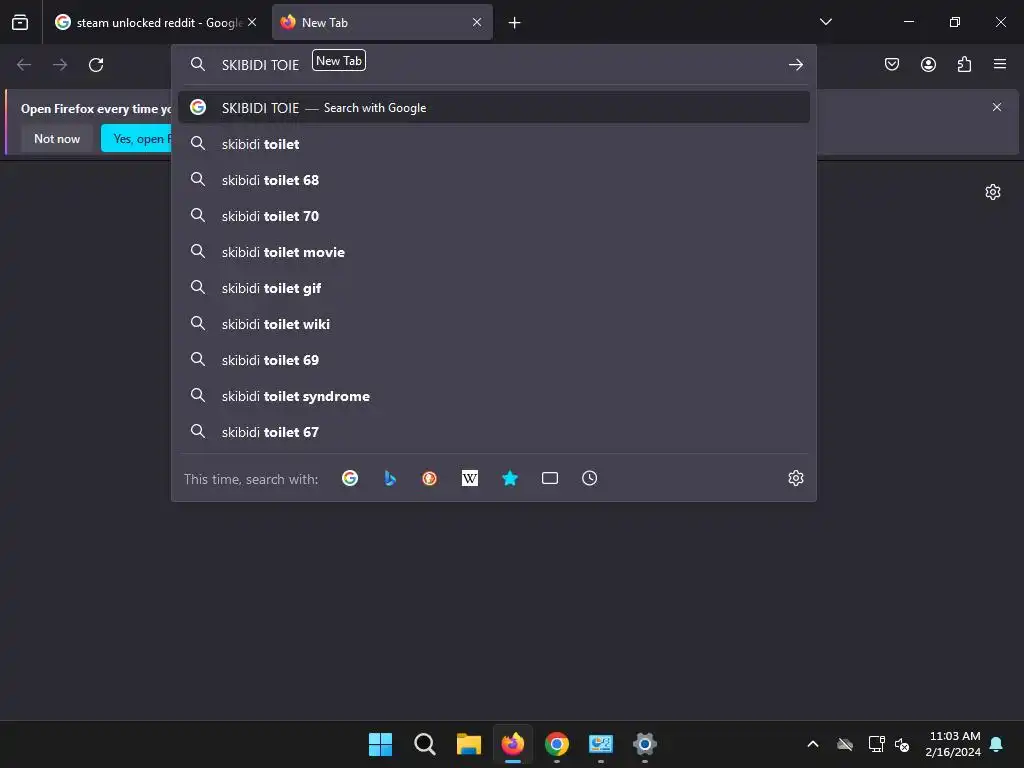Search history with the clock icon
This screenshot has height=768, width=1024.
tap(589, 479)
